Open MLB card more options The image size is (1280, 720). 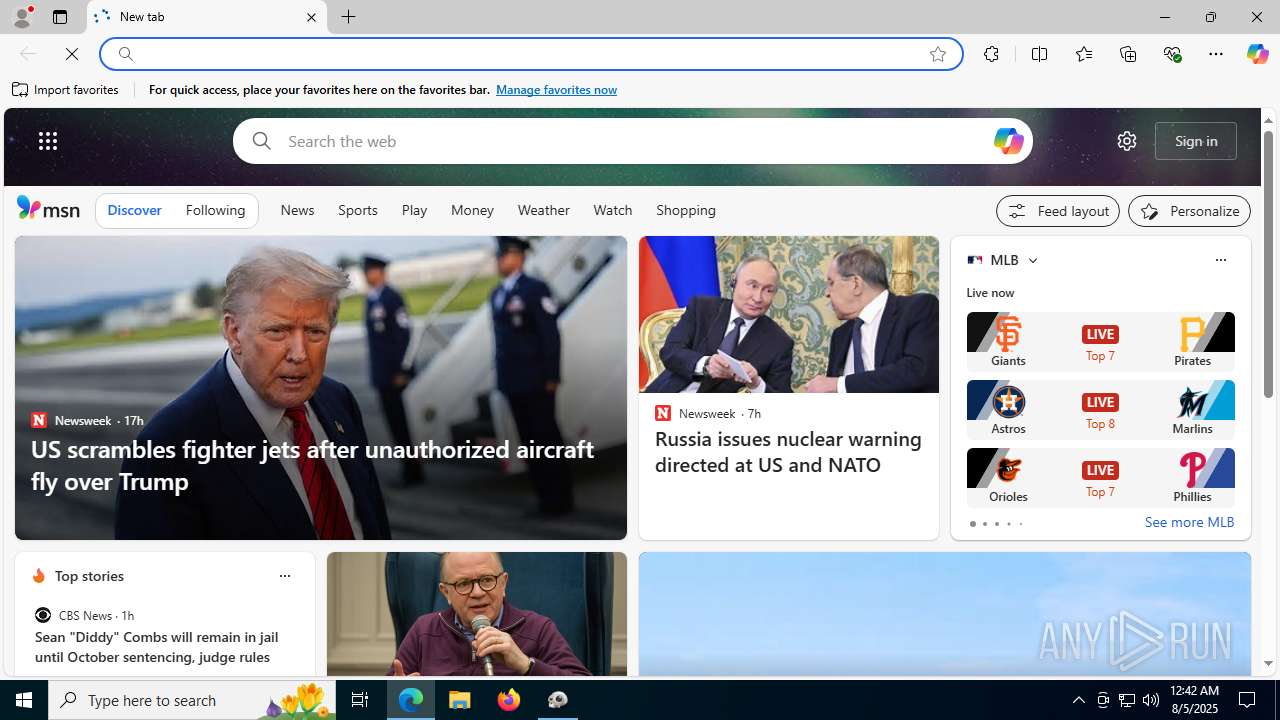[x=1220, y=260]
